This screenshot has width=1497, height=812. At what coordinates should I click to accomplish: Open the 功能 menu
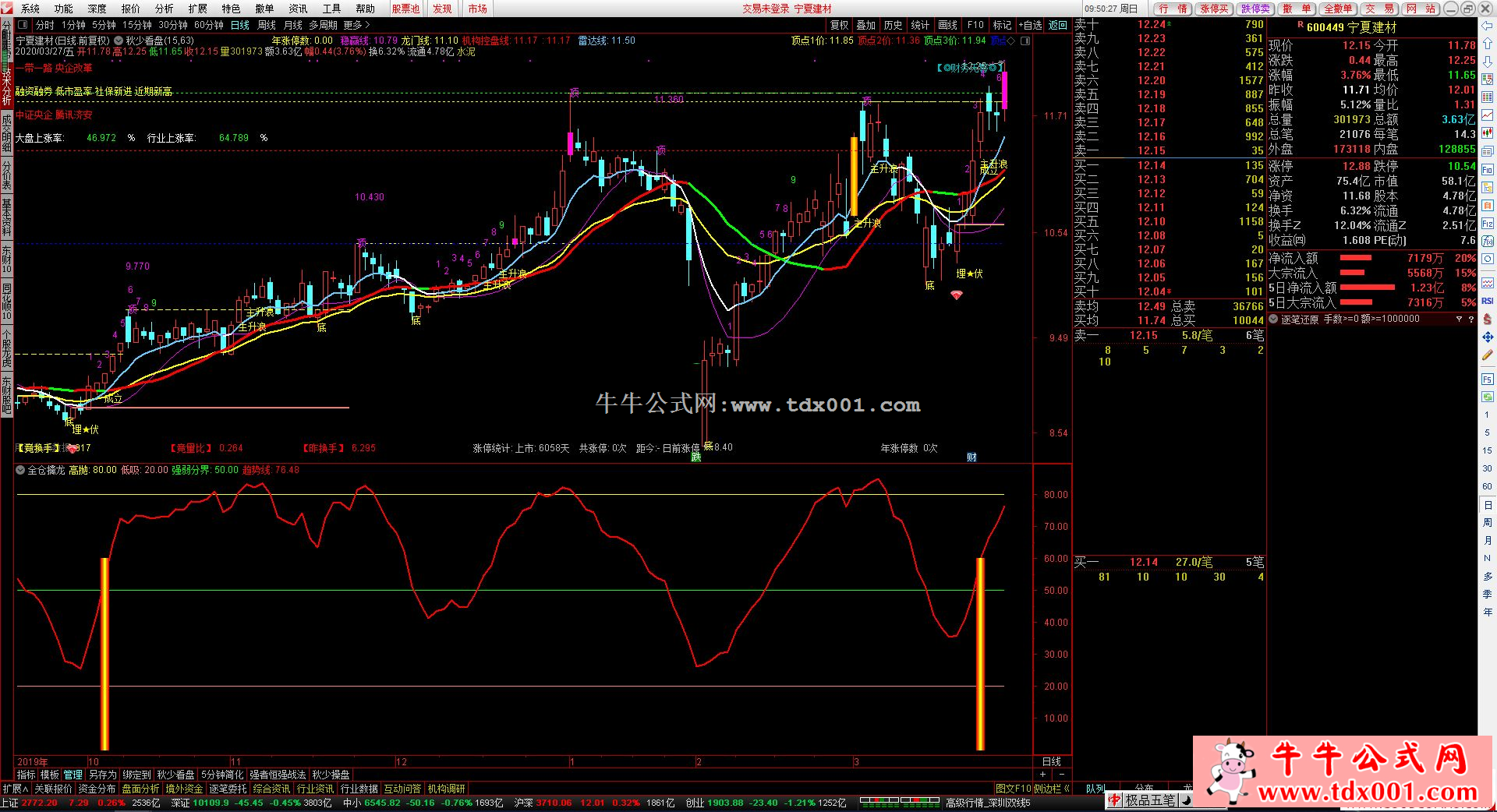[x=63, y=9]
